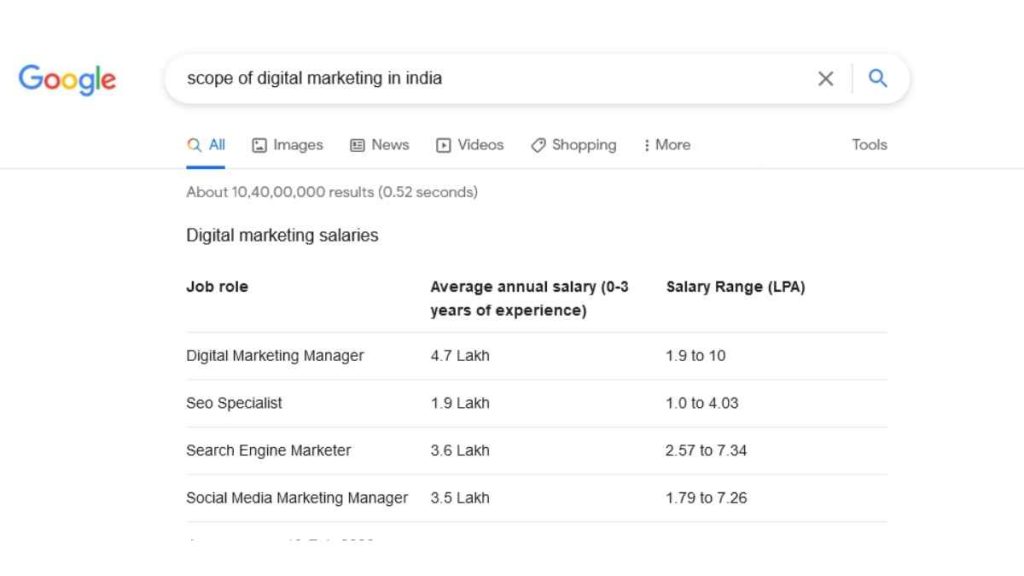The height and width of the screenshot is (576, 1024).
Task: Click the Shopping tag icon
Action: point(538,146)
